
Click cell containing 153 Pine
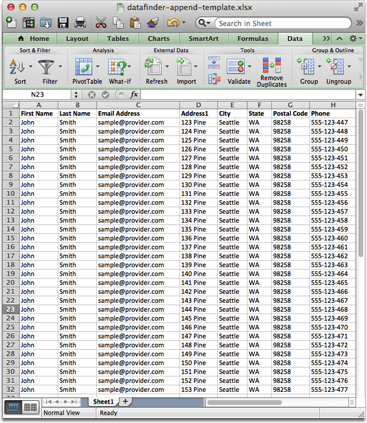pyautogui.click(x=198, y=390)
